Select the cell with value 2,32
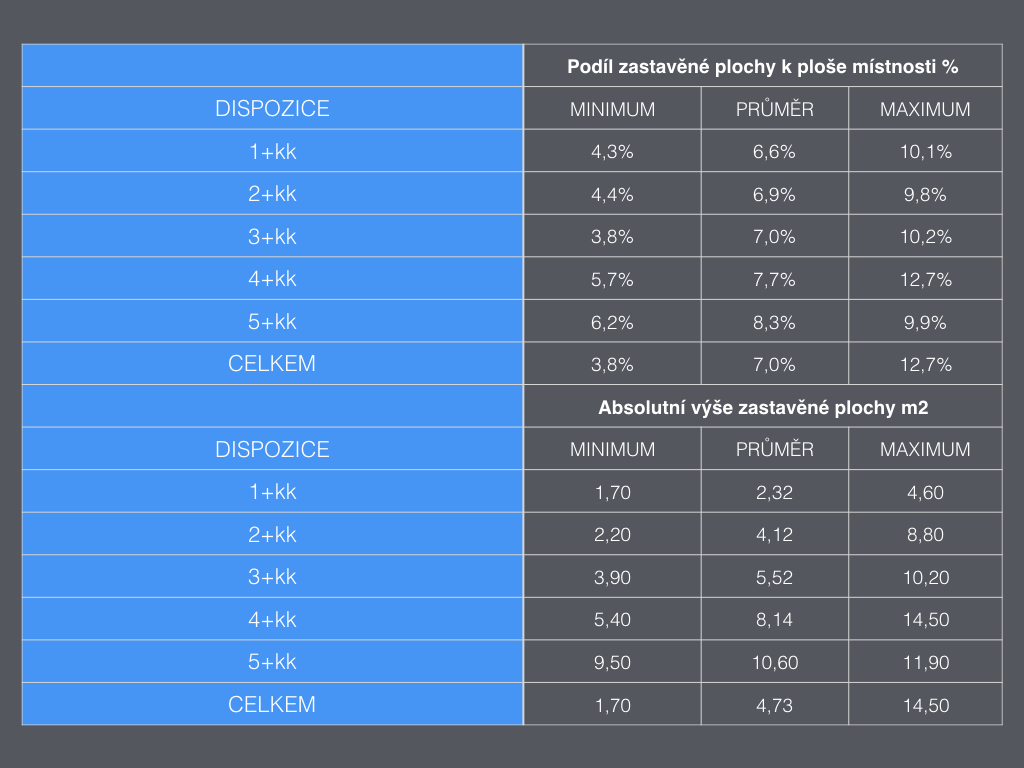 click(774, 493)
